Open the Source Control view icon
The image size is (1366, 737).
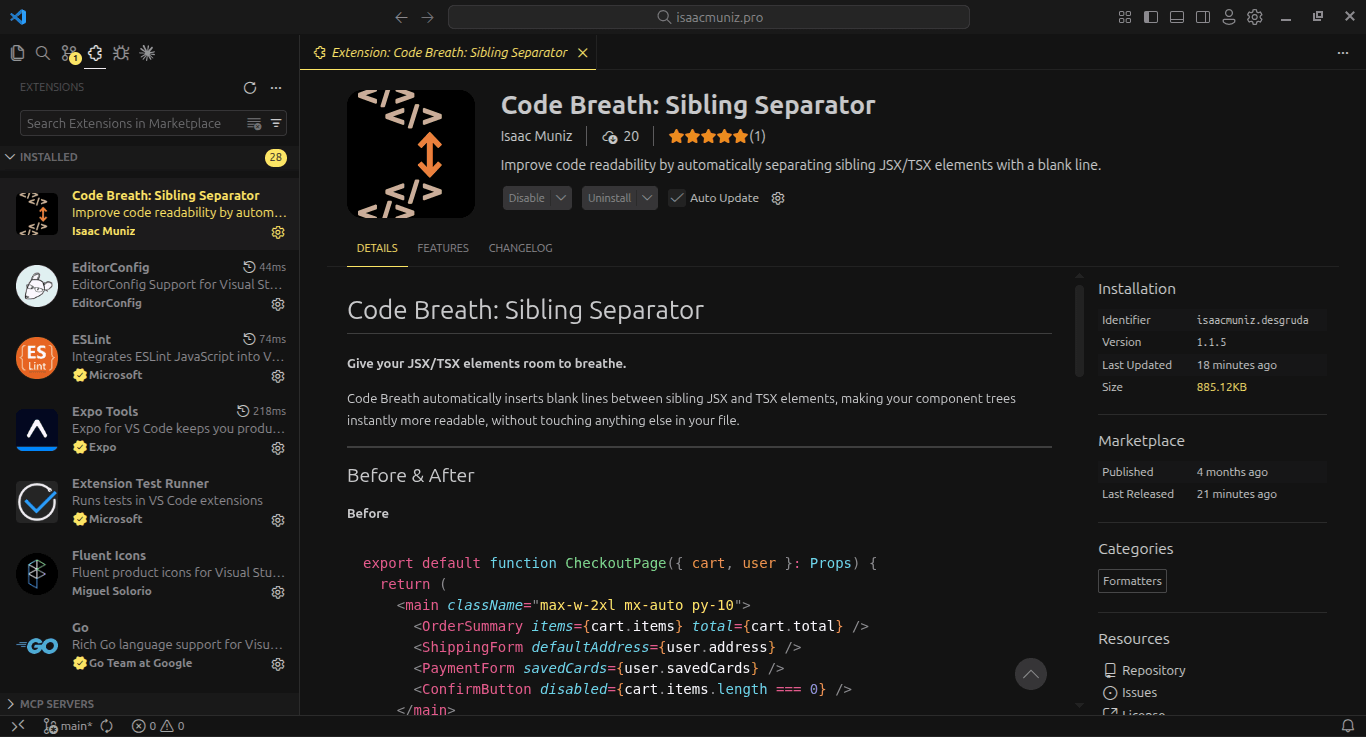69,53
